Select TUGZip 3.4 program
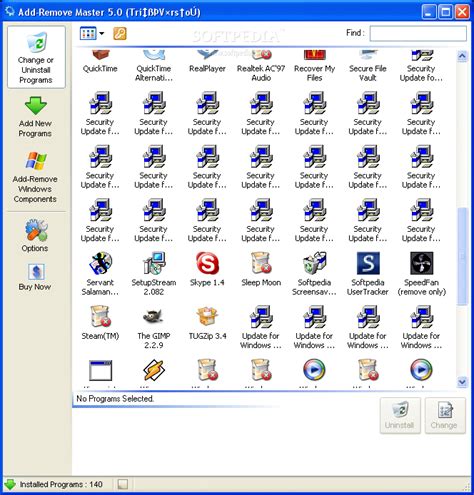The image size is (474, 495). [207, 323]
